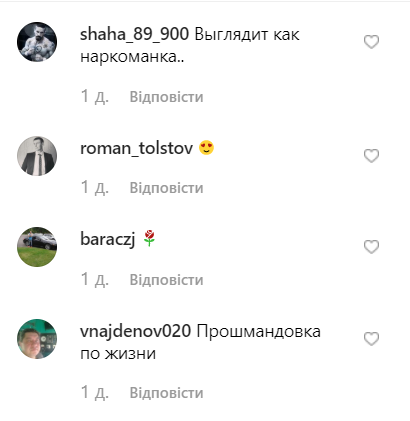Like the rose comment from baraczj
The height and width of the screenshot is (421, 410).
371,247
